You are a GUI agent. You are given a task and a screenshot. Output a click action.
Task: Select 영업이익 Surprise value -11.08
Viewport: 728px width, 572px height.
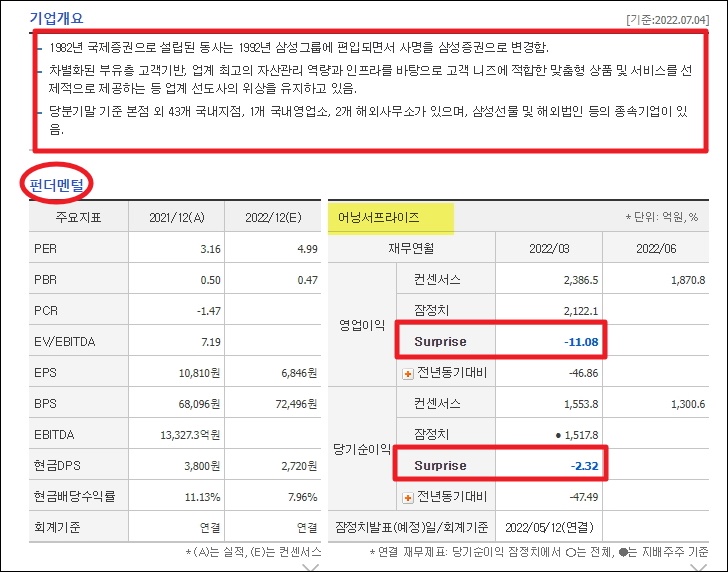581,342
